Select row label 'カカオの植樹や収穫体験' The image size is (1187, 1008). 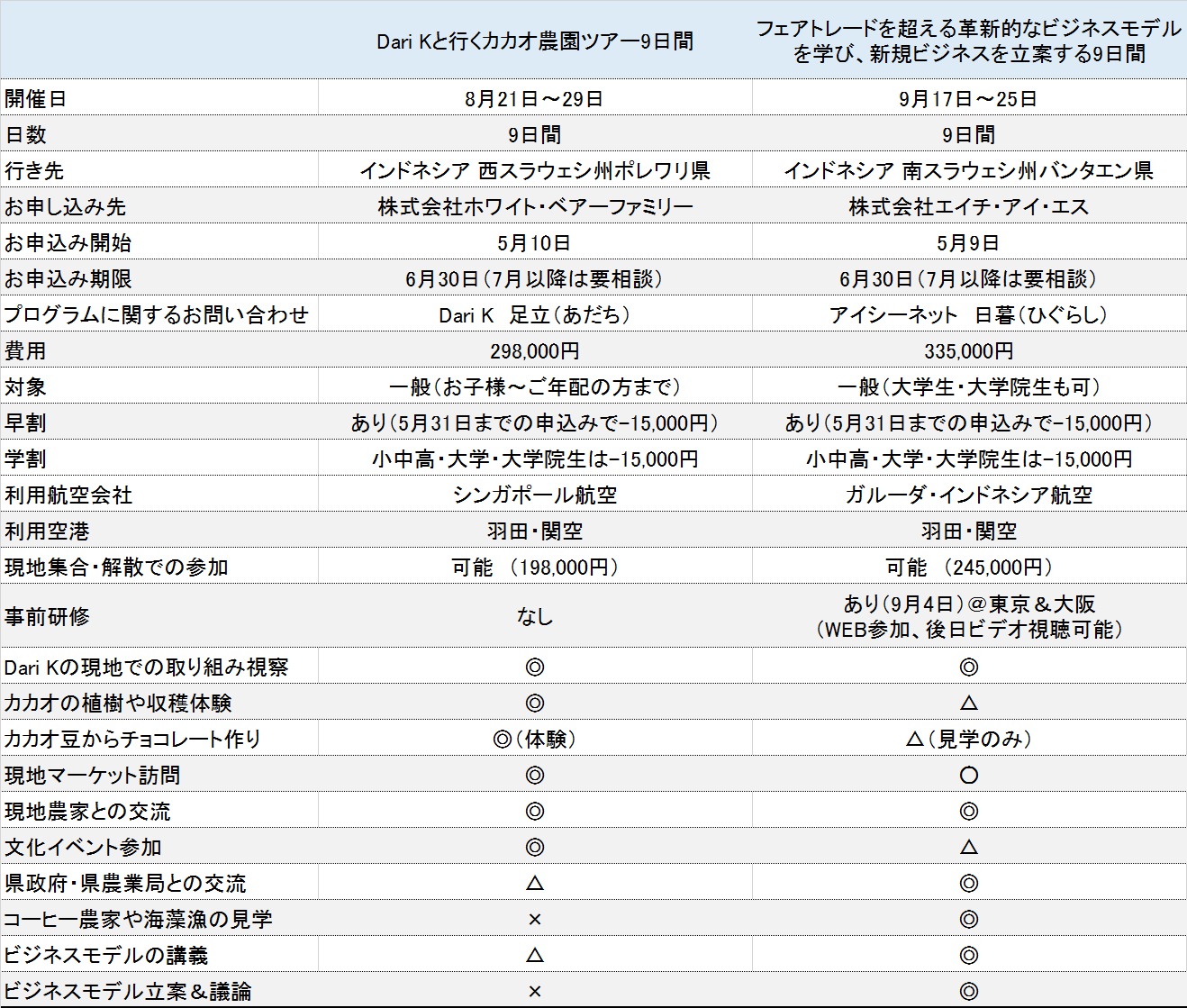(x=119, y=704)
